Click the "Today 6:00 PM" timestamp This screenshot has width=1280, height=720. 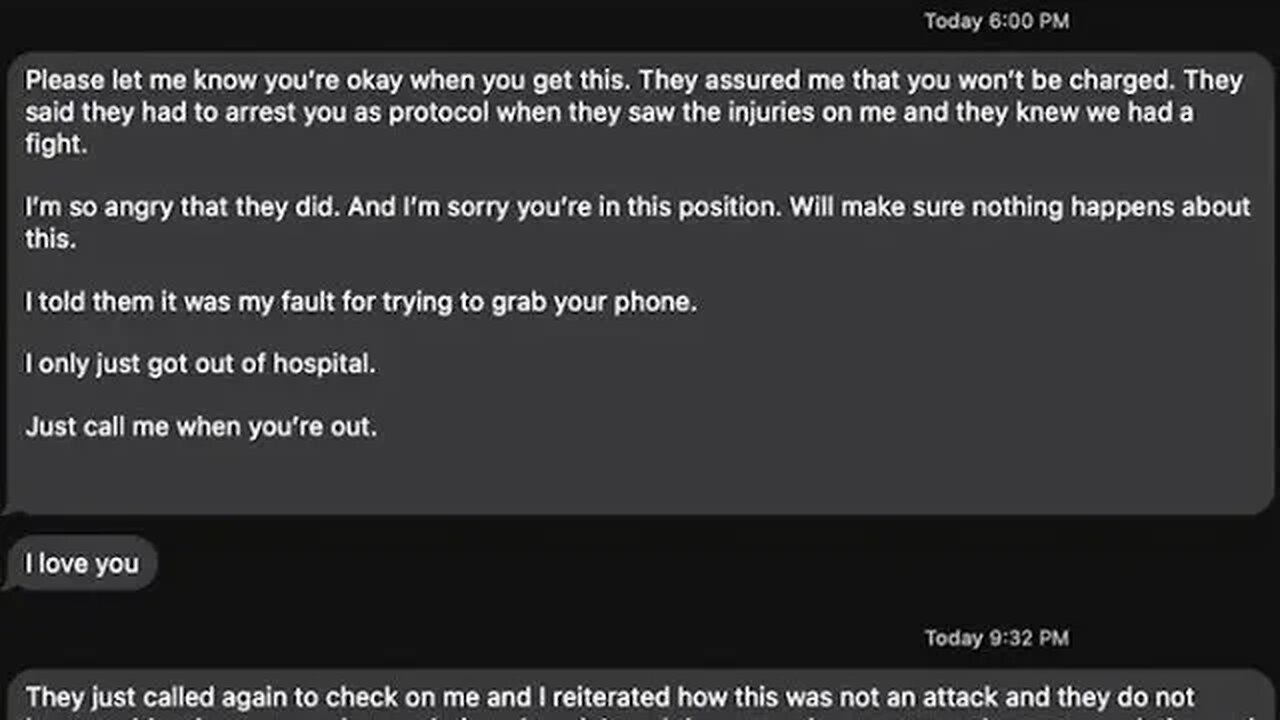click(x=996, y=21)
